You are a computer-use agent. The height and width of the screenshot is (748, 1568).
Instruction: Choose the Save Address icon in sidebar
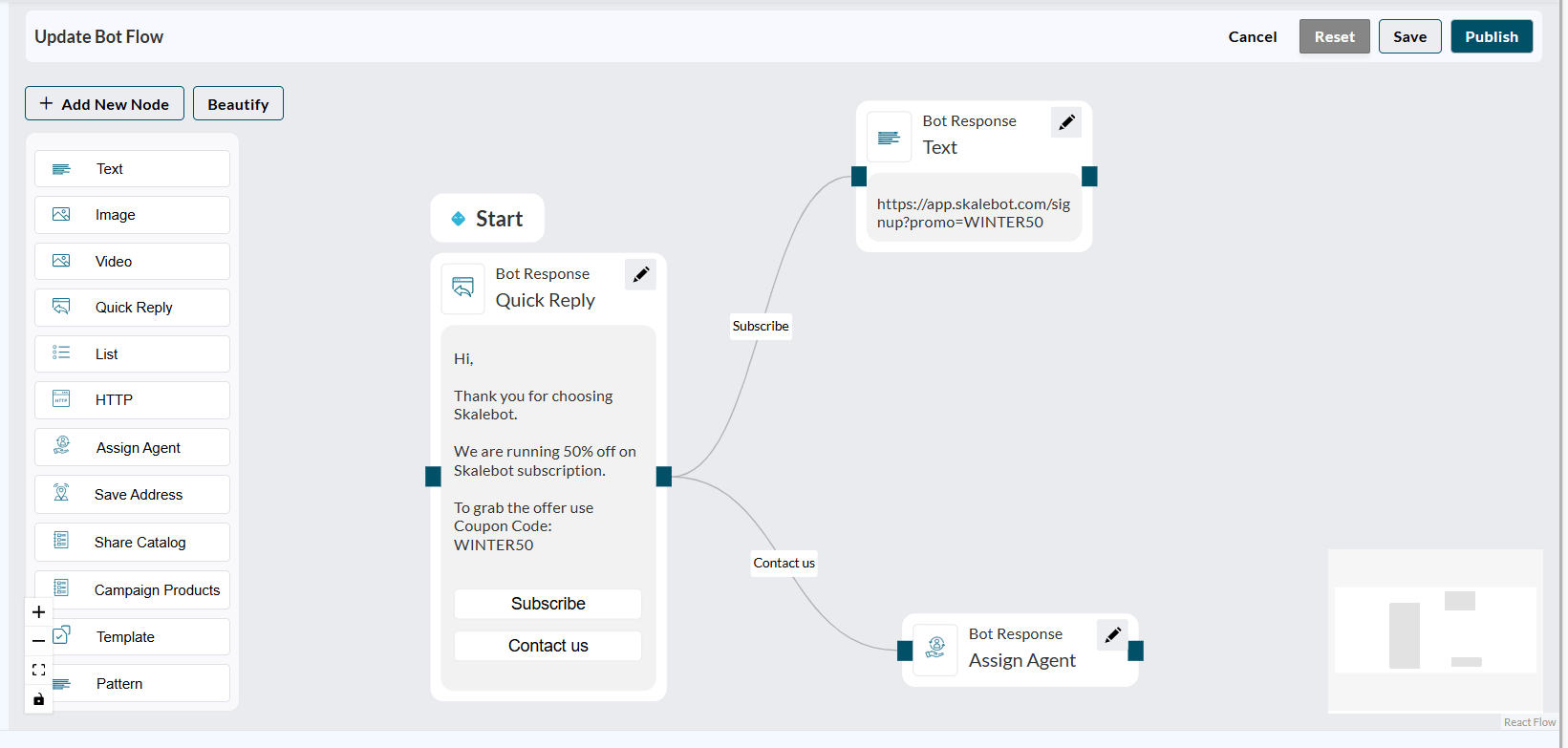tap(61, 493)
